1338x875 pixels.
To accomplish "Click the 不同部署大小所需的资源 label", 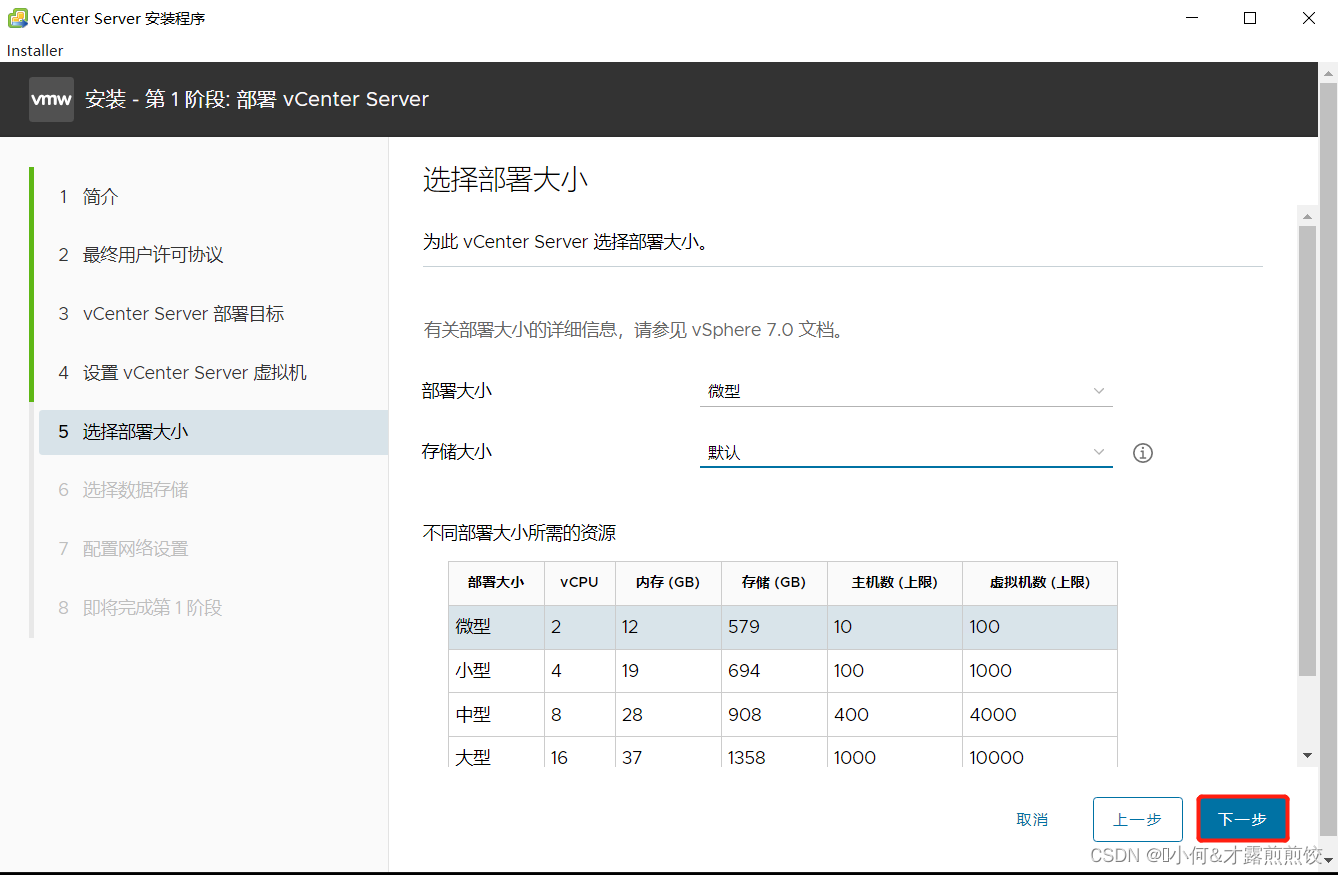I will click(519, 533).
